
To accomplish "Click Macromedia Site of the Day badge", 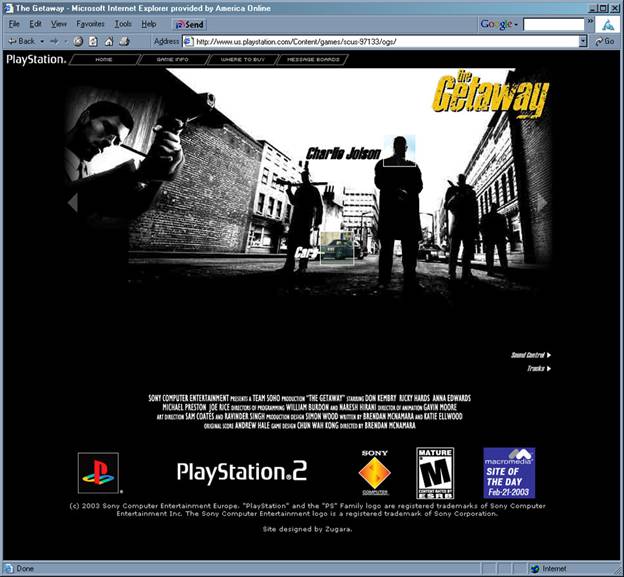I will (509, 473).
